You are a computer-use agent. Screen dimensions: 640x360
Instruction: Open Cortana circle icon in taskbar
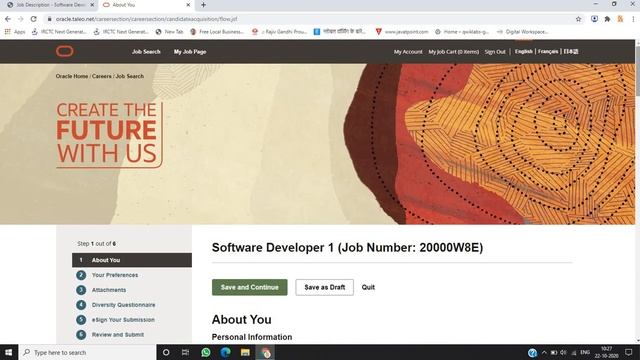click(x=166, y=352)
